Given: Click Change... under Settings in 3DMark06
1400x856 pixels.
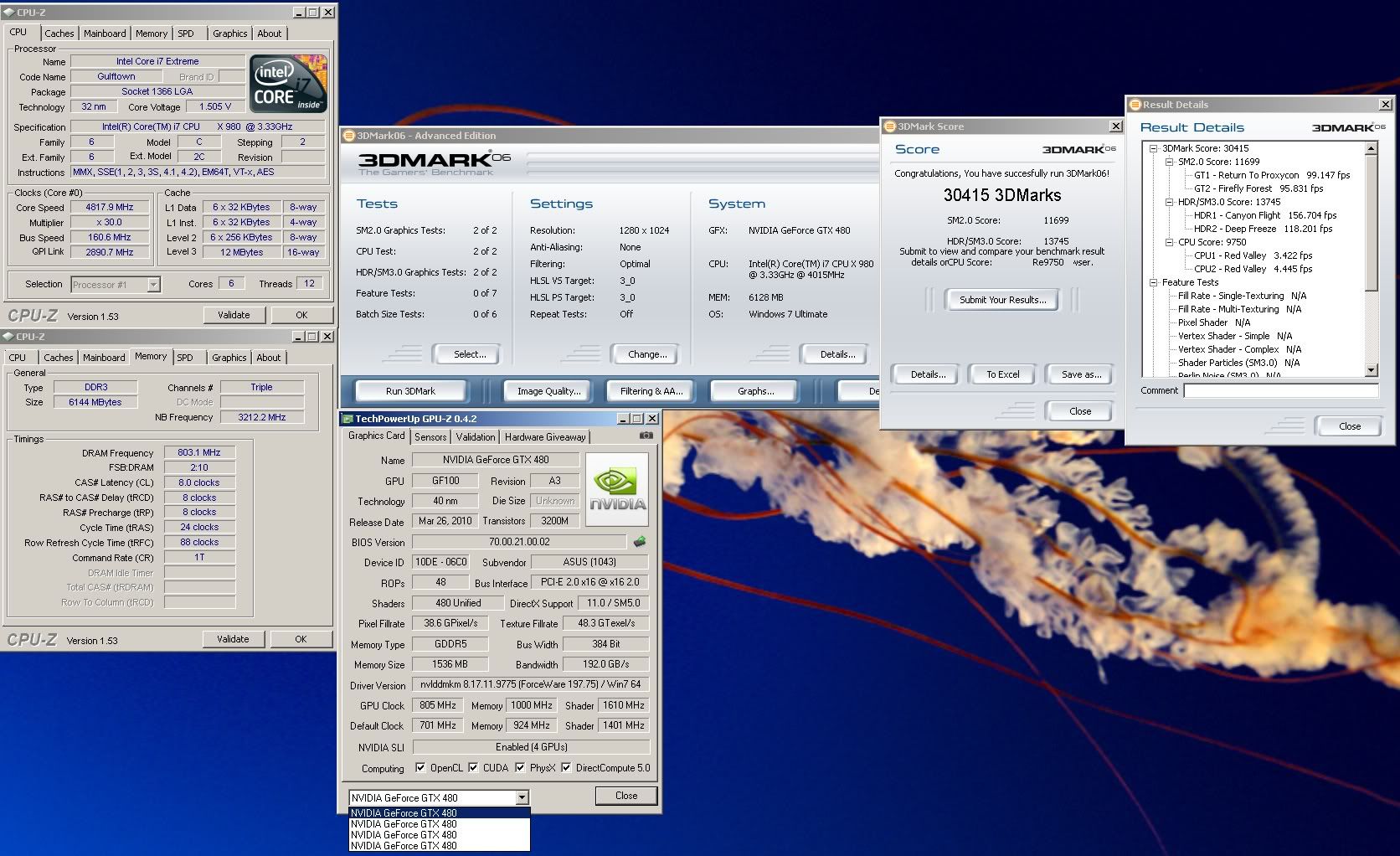Looking at the screenshot, I should [647, 354].
